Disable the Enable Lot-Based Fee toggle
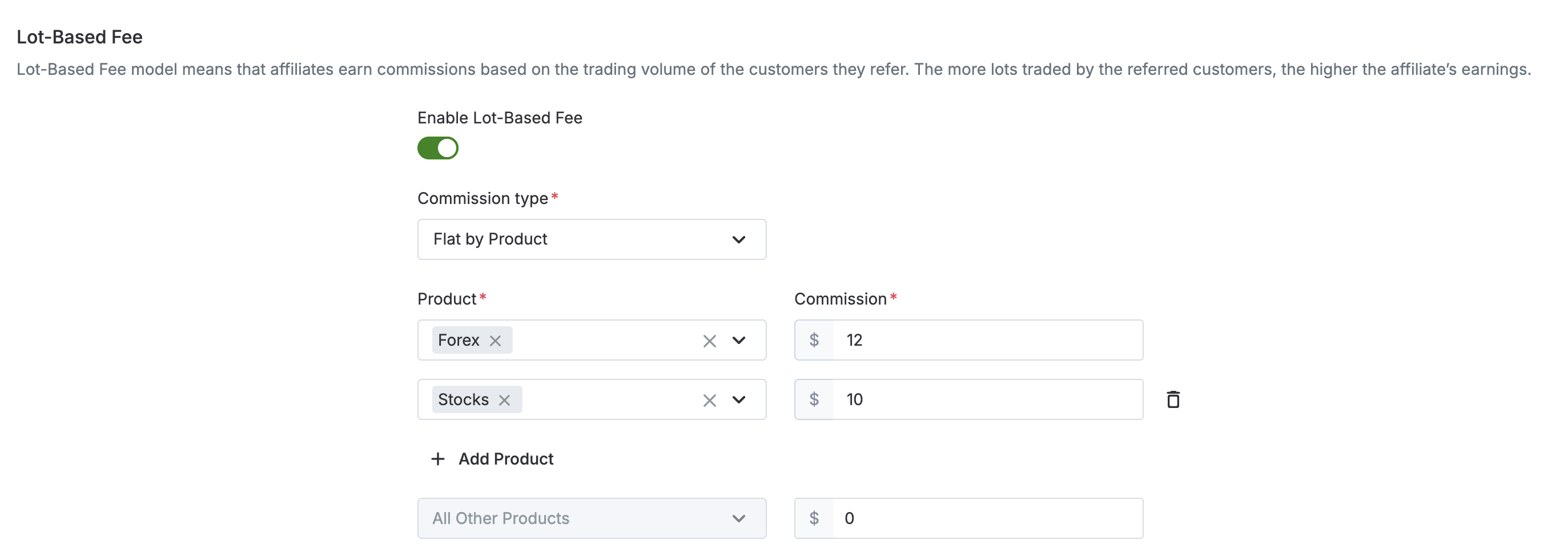 coord(437,148)
